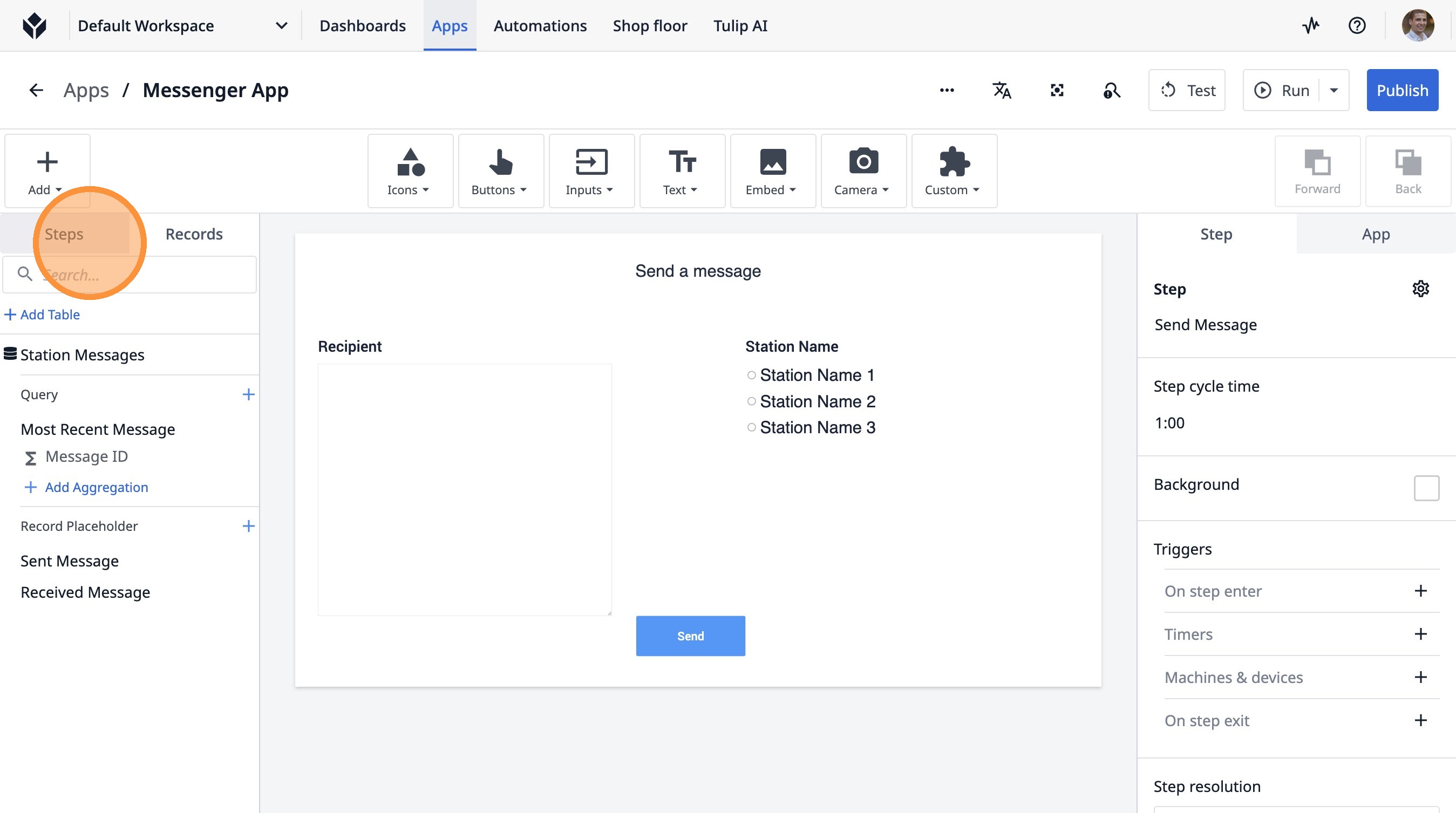Screen dimensions: 1456x813
Task: Add an On step enter trigger
Action: 1420,591
